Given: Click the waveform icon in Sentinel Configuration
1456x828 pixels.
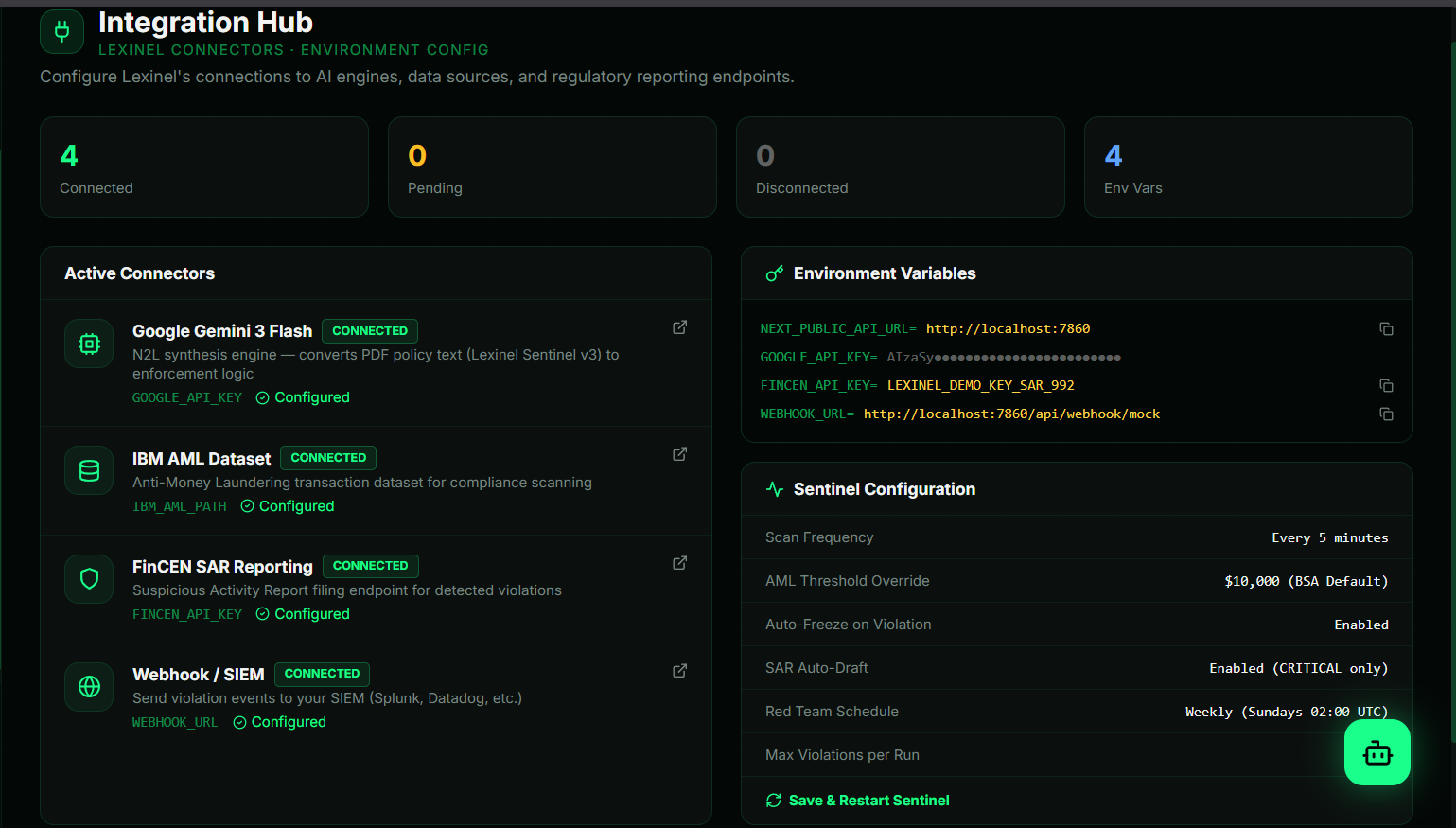Looking at the screenshot, I should pos(774,489).
